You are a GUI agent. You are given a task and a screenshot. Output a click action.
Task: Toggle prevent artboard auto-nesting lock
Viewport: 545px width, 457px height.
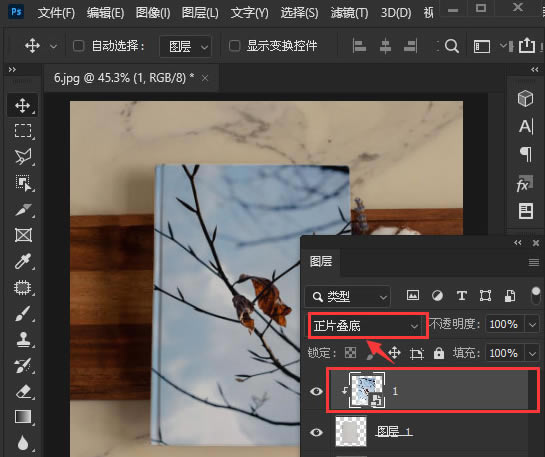tap(416, 353)
